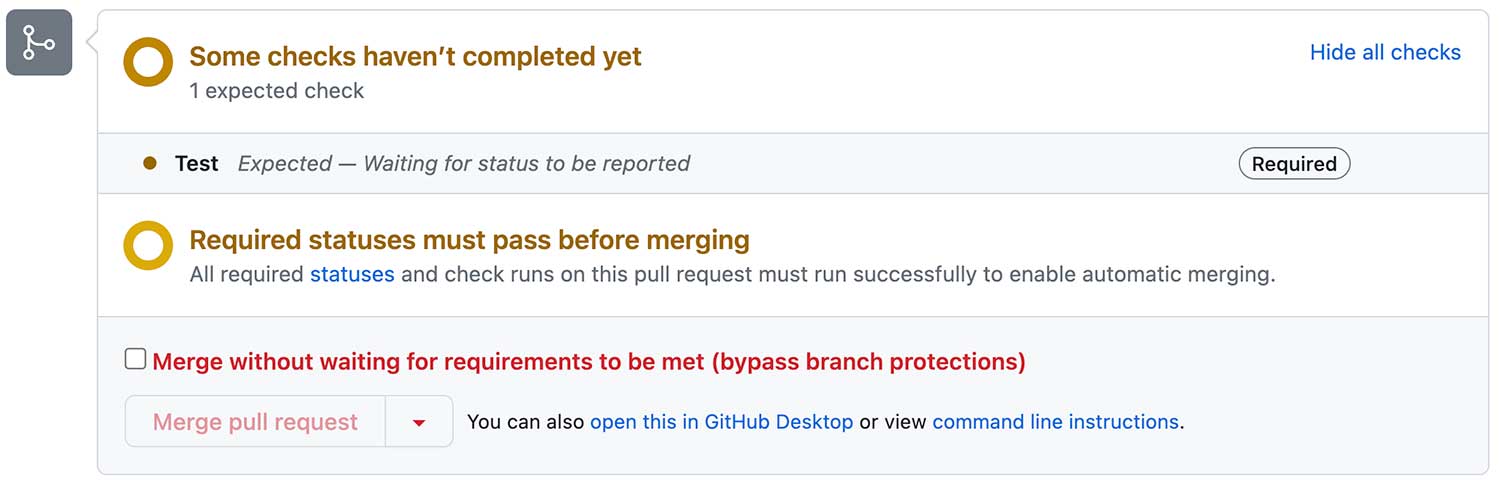The height and width of the screenshot is (485, 1500).
Task: Click "1 expected check" summary text
Action: (277, 91)
